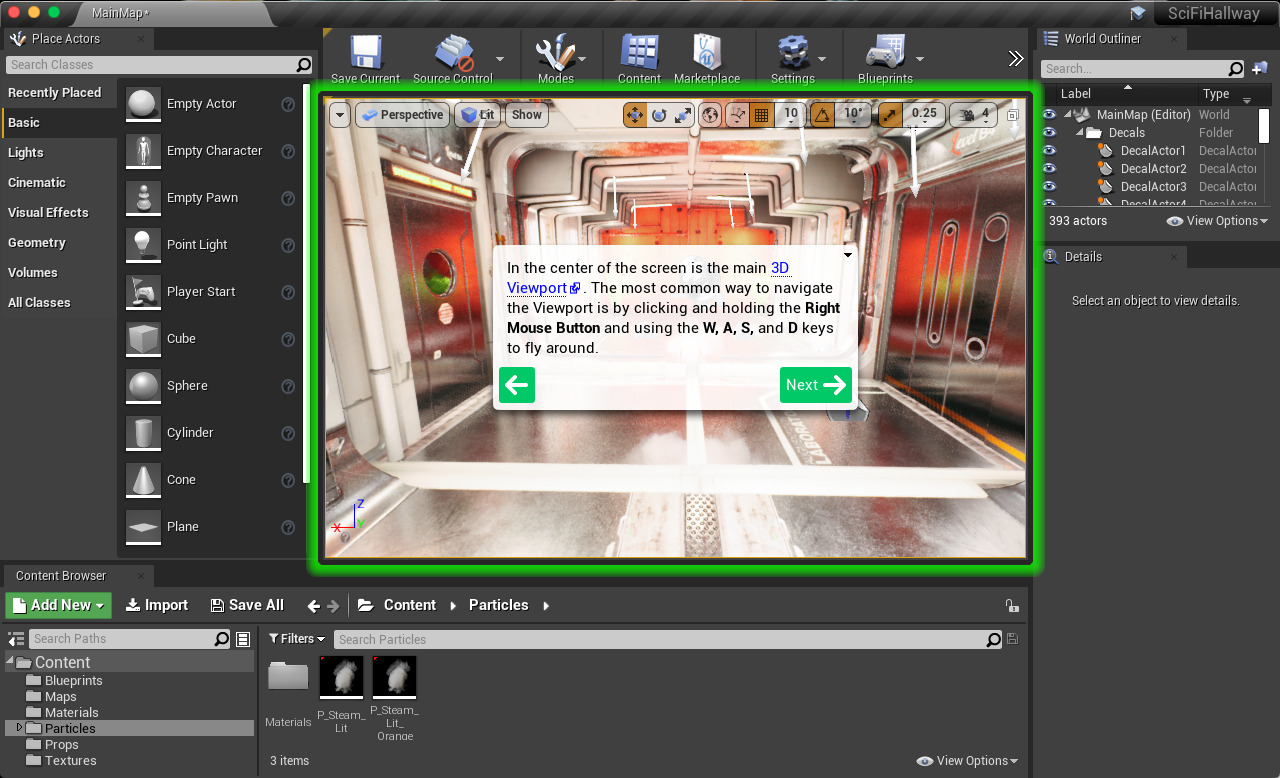Switch to the Visual Effects category

pos(48,213)
